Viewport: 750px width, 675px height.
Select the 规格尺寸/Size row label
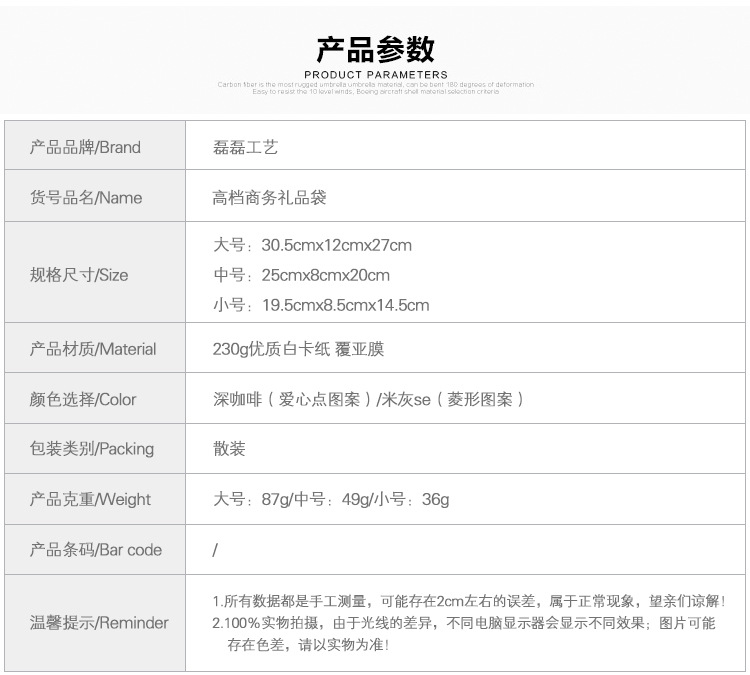[79, 275]
